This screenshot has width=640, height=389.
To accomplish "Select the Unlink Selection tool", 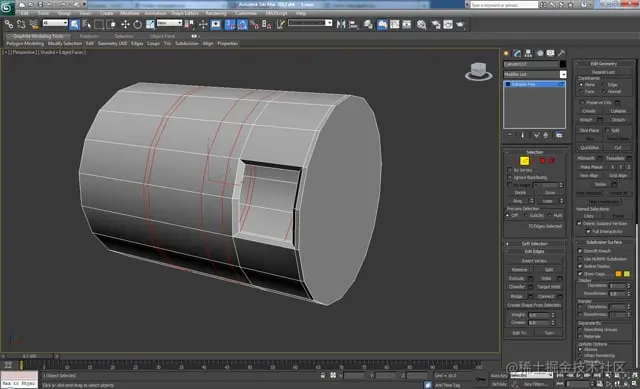I will tap(21, 25).
